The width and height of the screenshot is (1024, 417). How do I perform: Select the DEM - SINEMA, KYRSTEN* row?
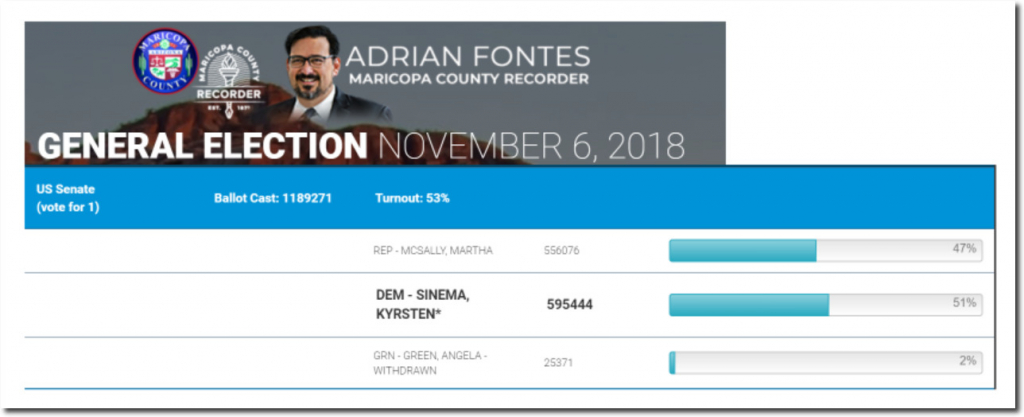pos(510,305)
